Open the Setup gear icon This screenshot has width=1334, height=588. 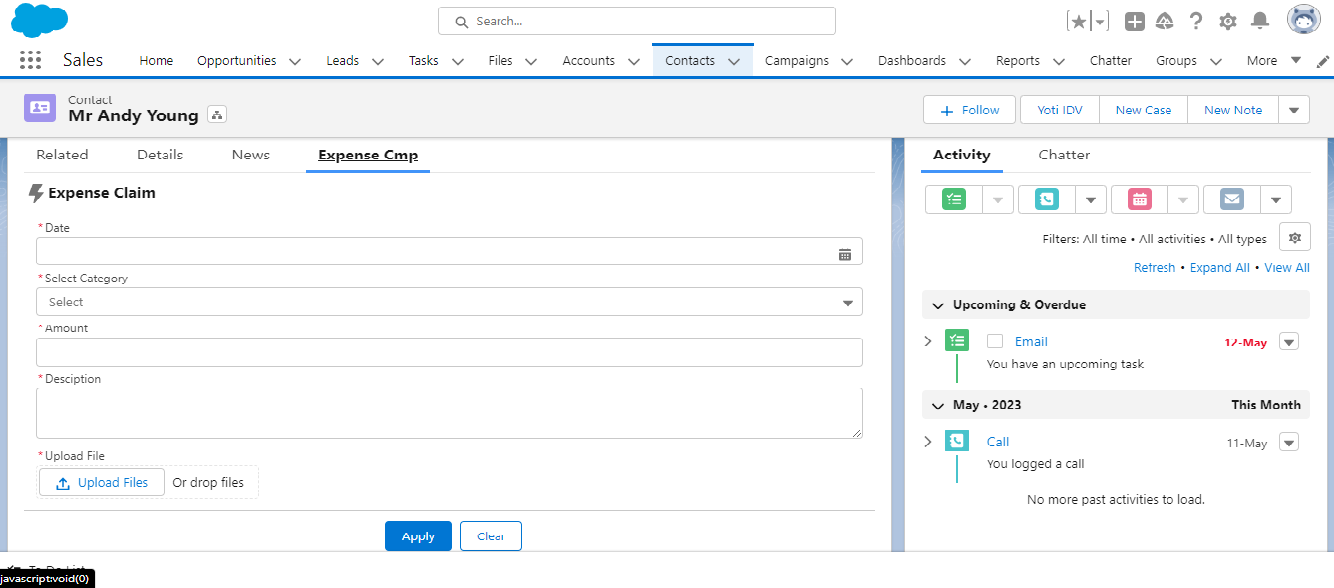1228,21
